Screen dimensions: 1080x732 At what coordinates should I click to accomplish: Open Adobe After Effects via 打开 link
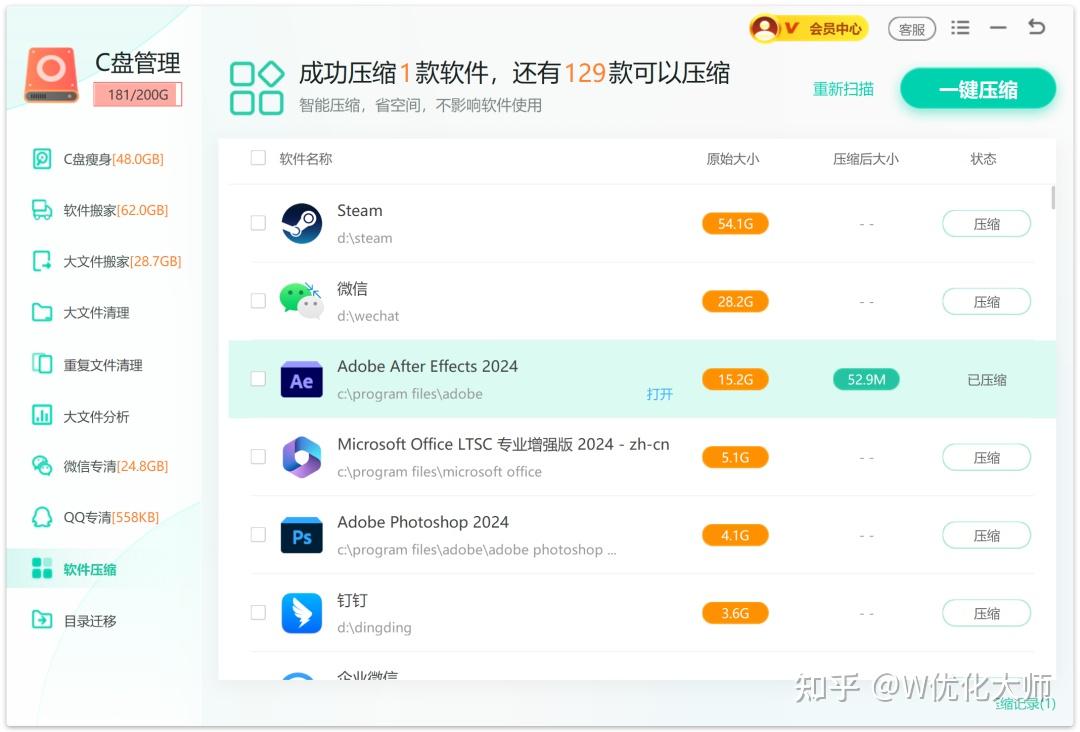(x=658, y=395)
